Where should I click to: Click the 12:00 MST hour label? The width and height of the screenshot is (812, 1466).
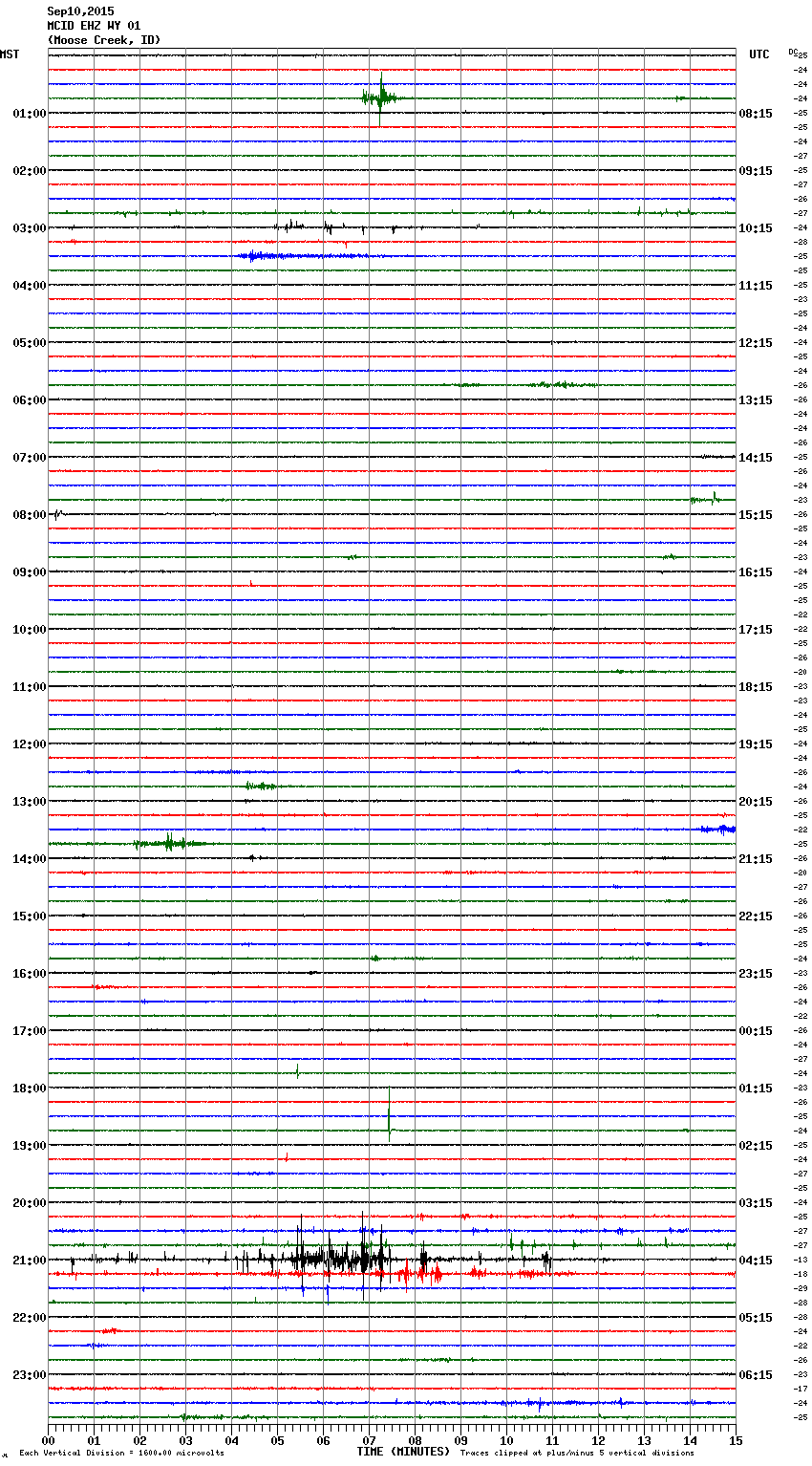[29, 744]
